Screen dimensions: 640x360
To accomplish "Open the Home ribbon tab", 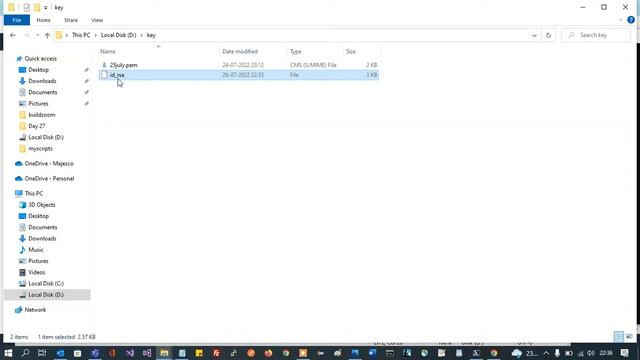I will (x=43, y=20).
